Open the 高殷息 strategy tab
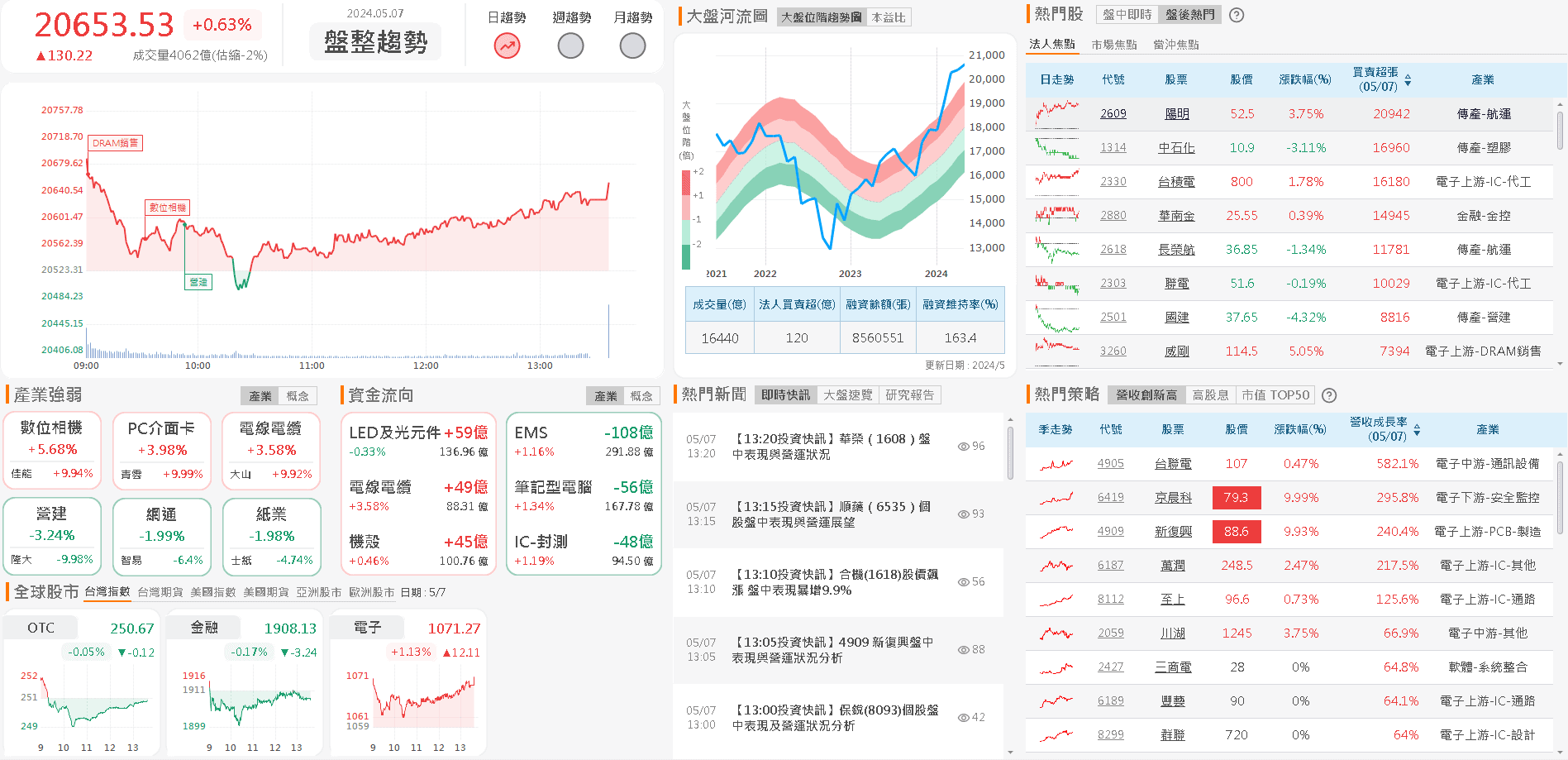The height and width of the screenshot is (760, 1568). click(1210, 395)
